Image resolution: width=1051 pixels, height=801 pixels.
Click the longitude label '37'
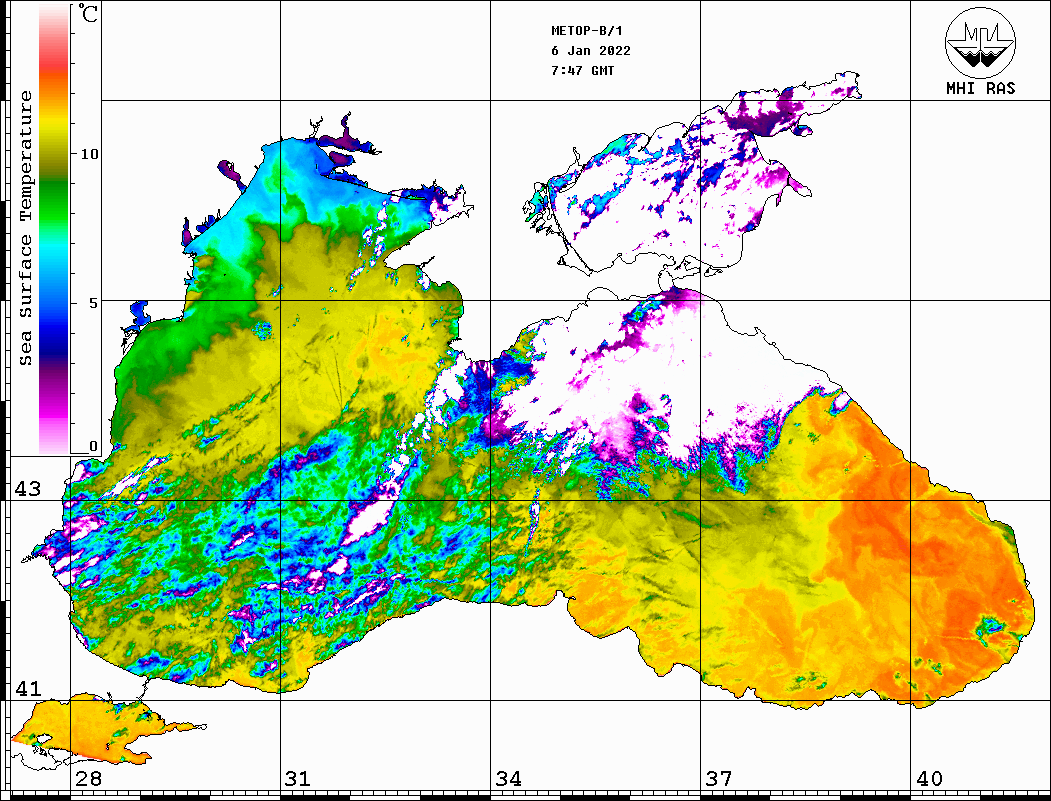(719, 778)
